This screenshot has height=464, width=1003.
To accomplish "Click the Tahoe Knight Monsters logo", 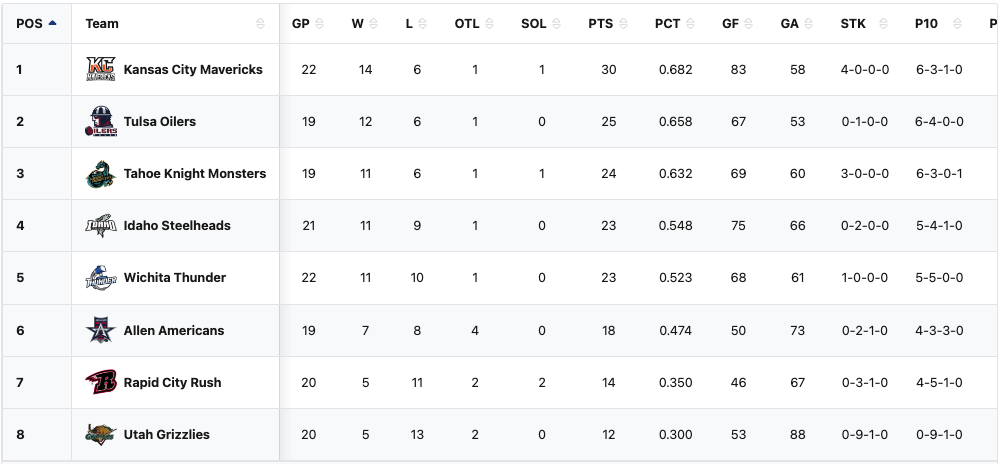I will coord(101,174).
